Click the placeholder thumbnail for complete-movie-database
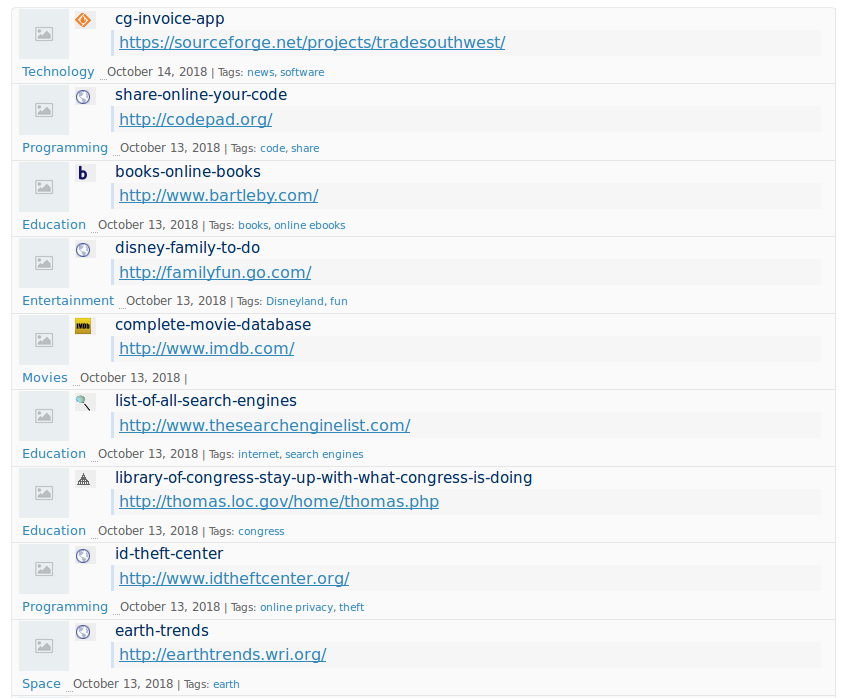846x698 pixels. click(43, 339)
